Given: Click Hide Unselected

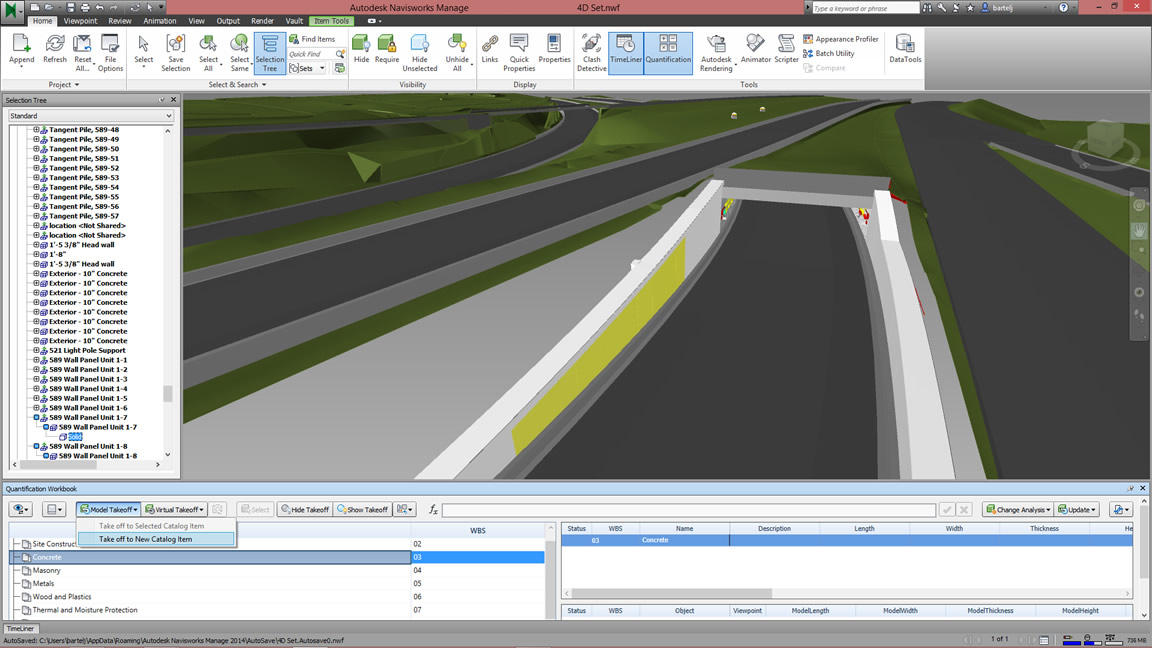Looking at the screenshot, I should click(420, 53).
